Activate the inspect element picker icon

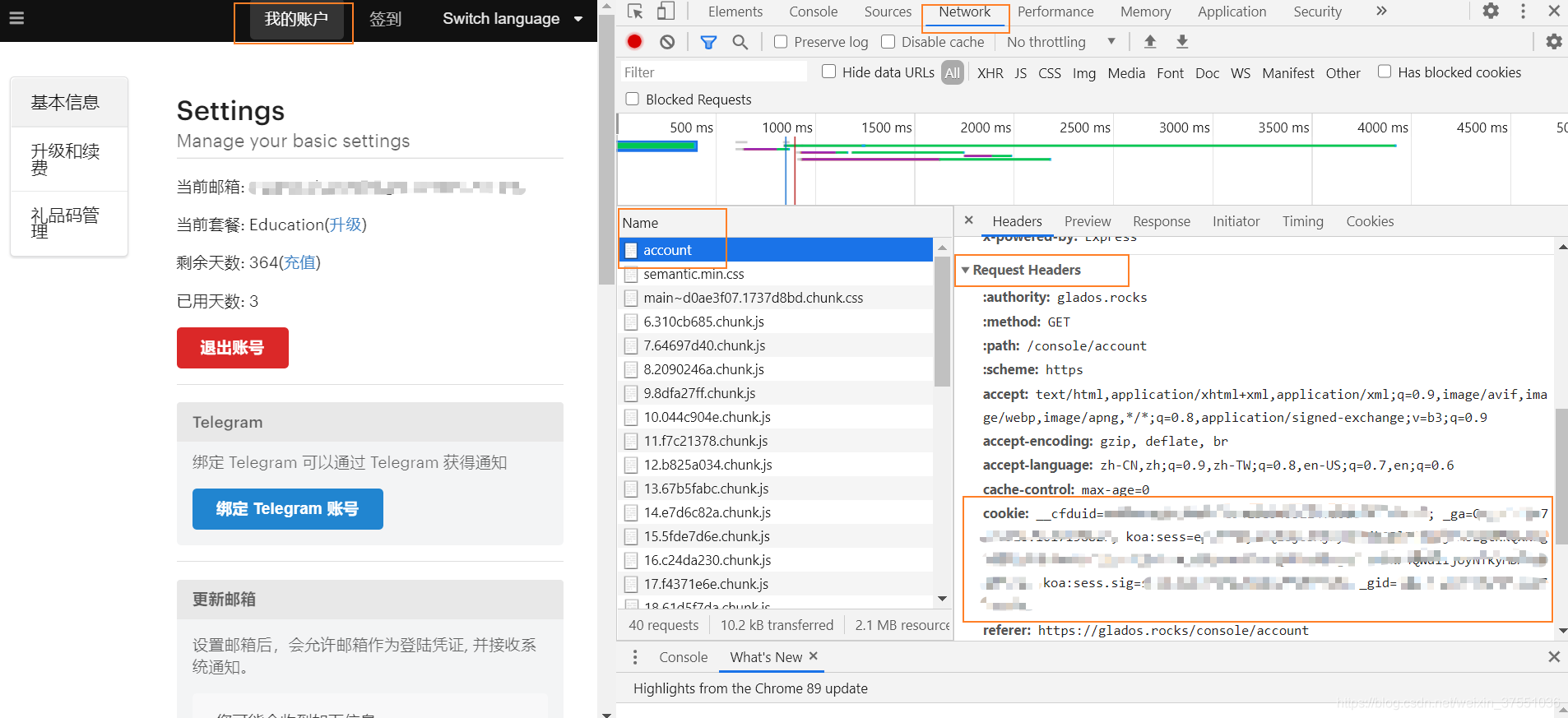click(635, 12)
